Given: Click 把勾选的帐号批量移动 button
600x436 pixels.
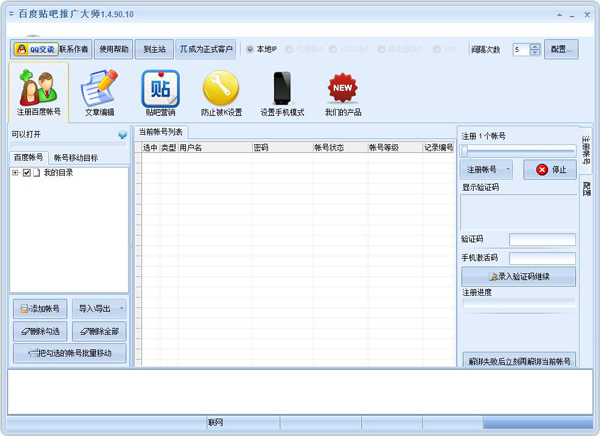Looking at the screenshot, I should pos(70,353).
